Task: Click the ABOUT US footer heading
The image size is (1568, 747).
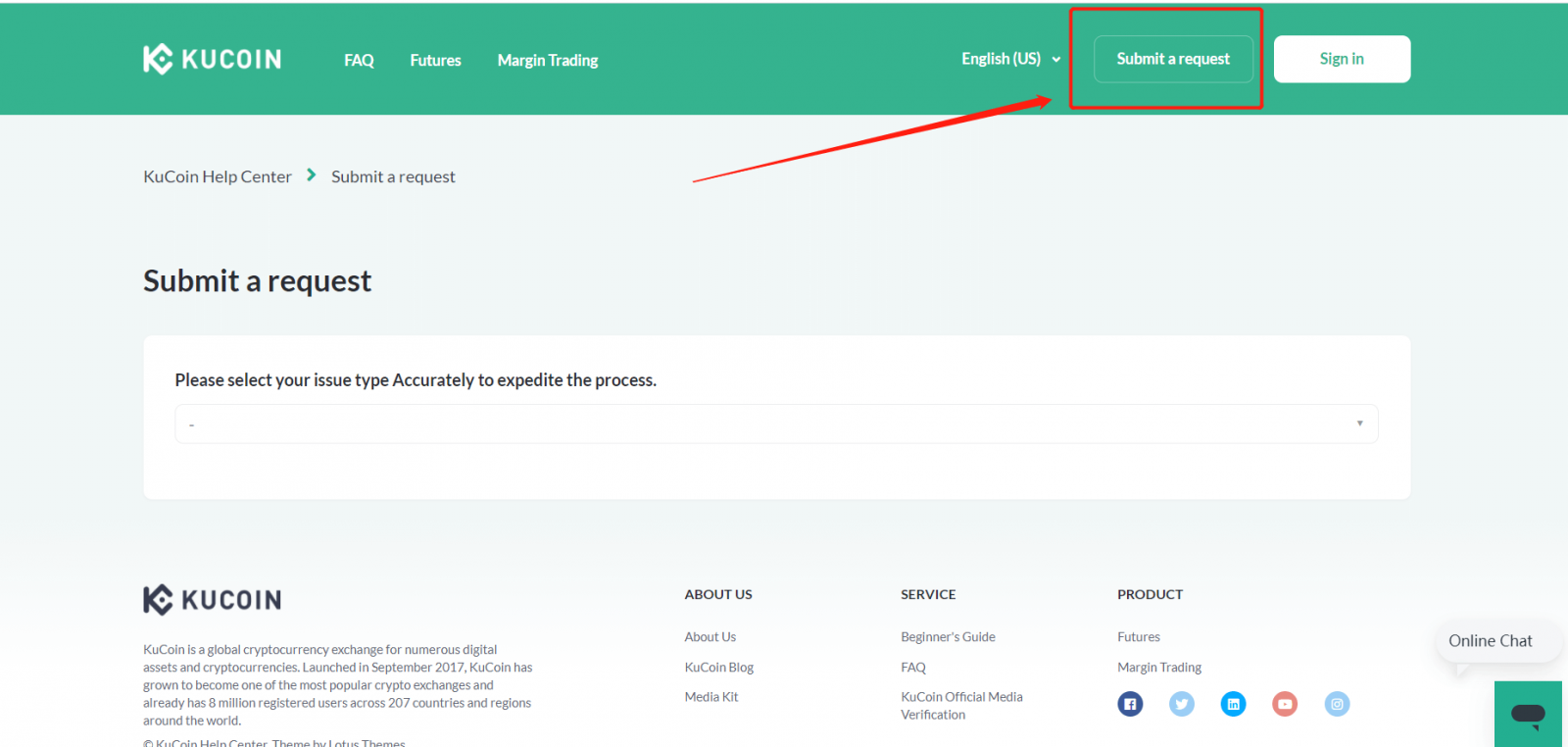Action: 718,594
